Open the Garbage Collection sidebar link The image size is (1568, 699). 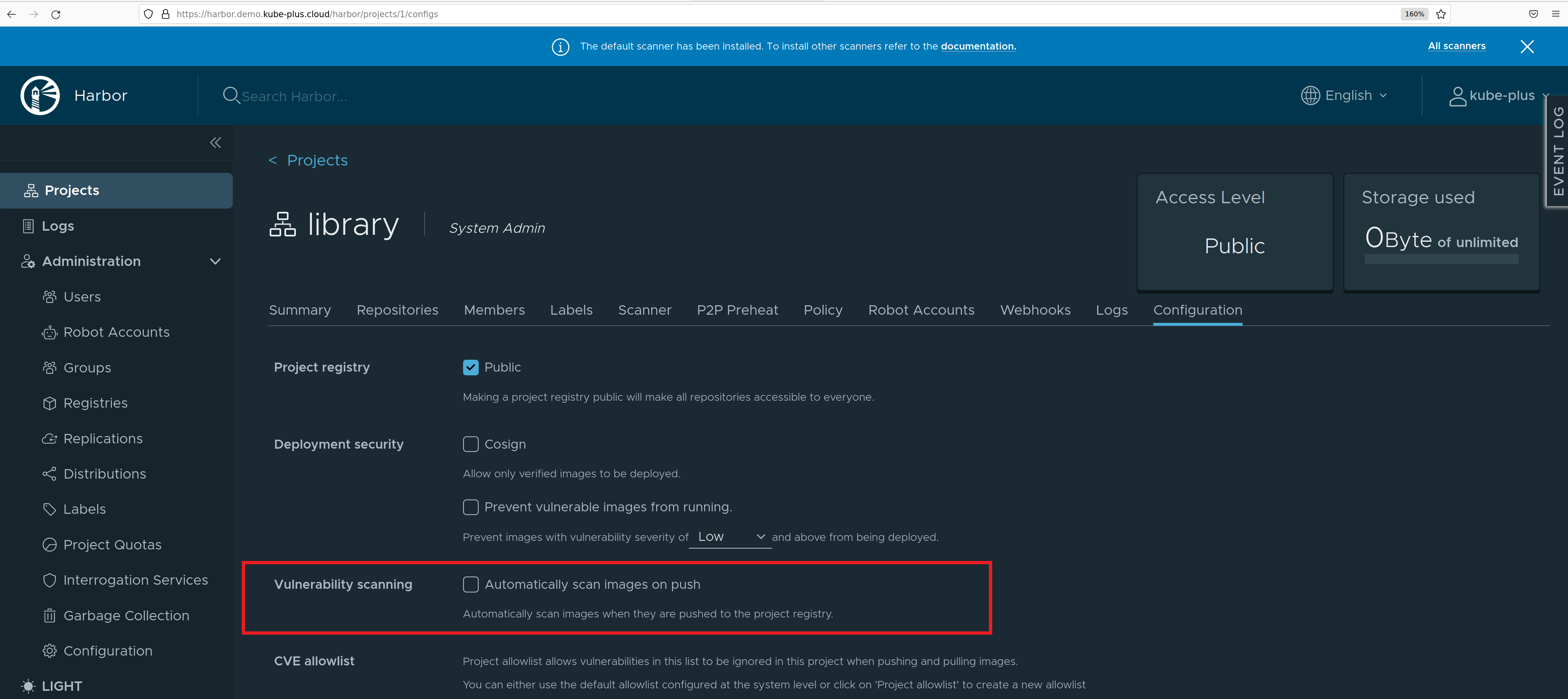[x=126, y=616]
